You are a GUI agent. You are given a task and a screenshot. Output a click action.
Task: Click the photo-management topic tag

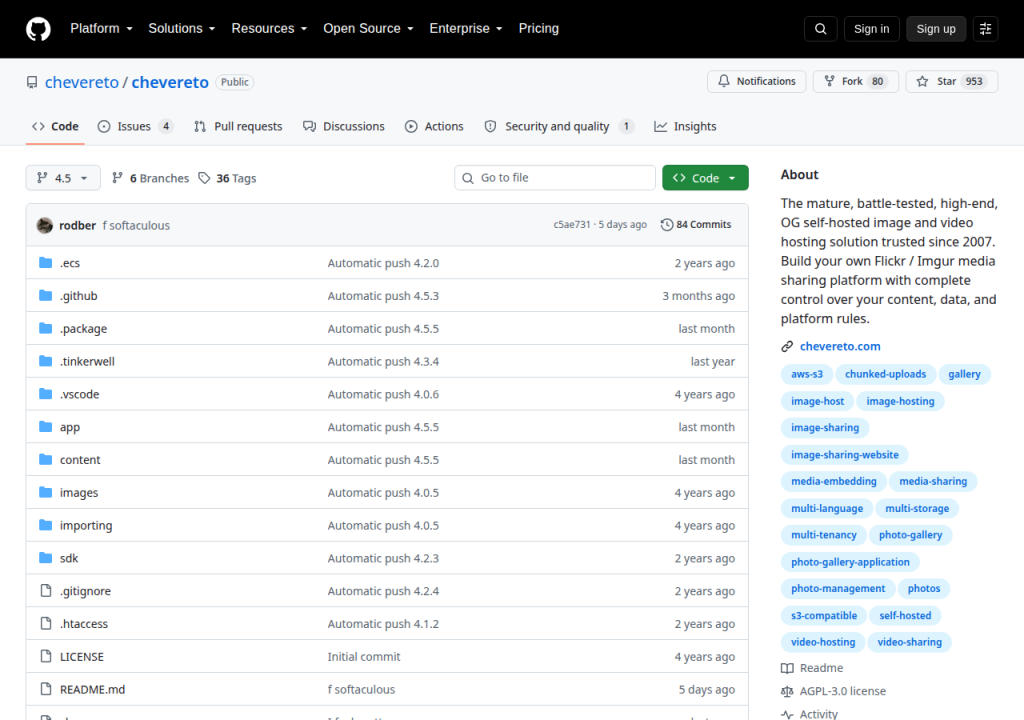point(838,589)
